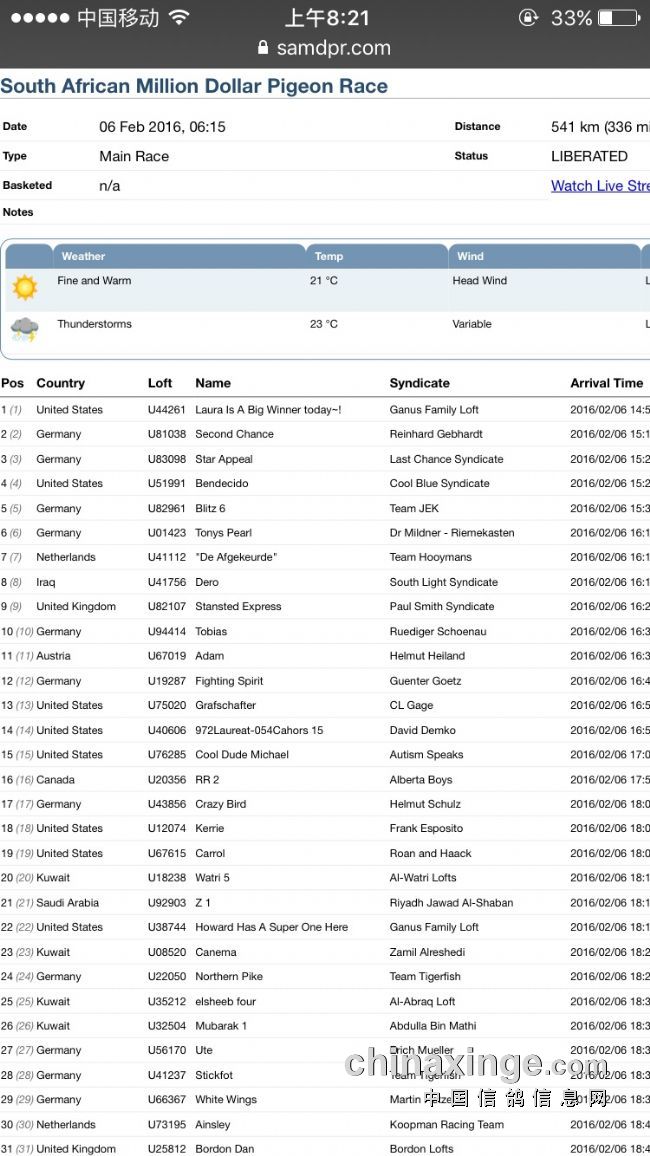Image resolution: width=650 pixels, height=1156 pixels.
Task: Sort by the Syndicate column header
Action: tap(420, 383)
